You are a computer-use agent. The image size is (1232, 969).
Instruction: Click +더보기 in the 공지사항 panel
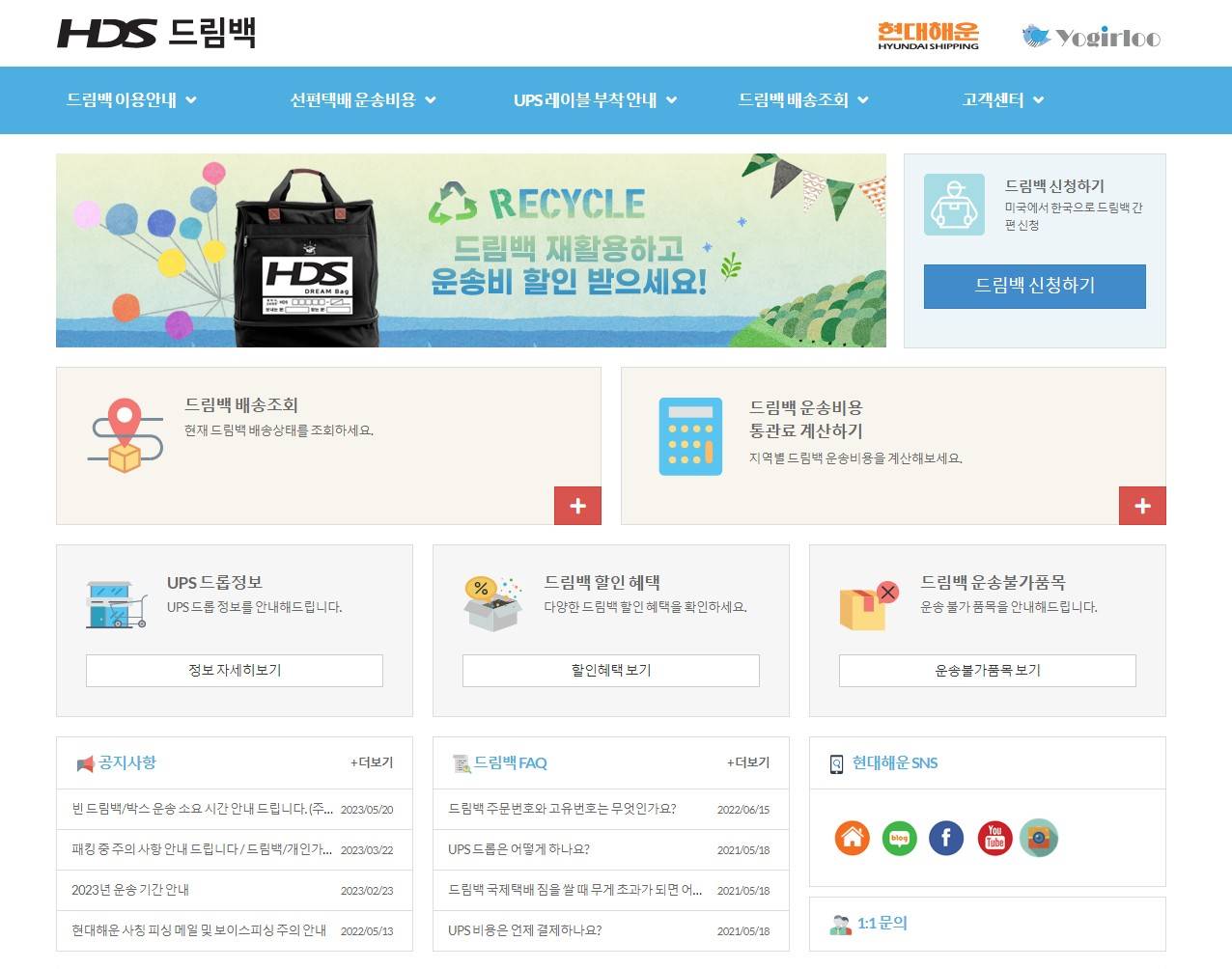click(x=372, y=762)
